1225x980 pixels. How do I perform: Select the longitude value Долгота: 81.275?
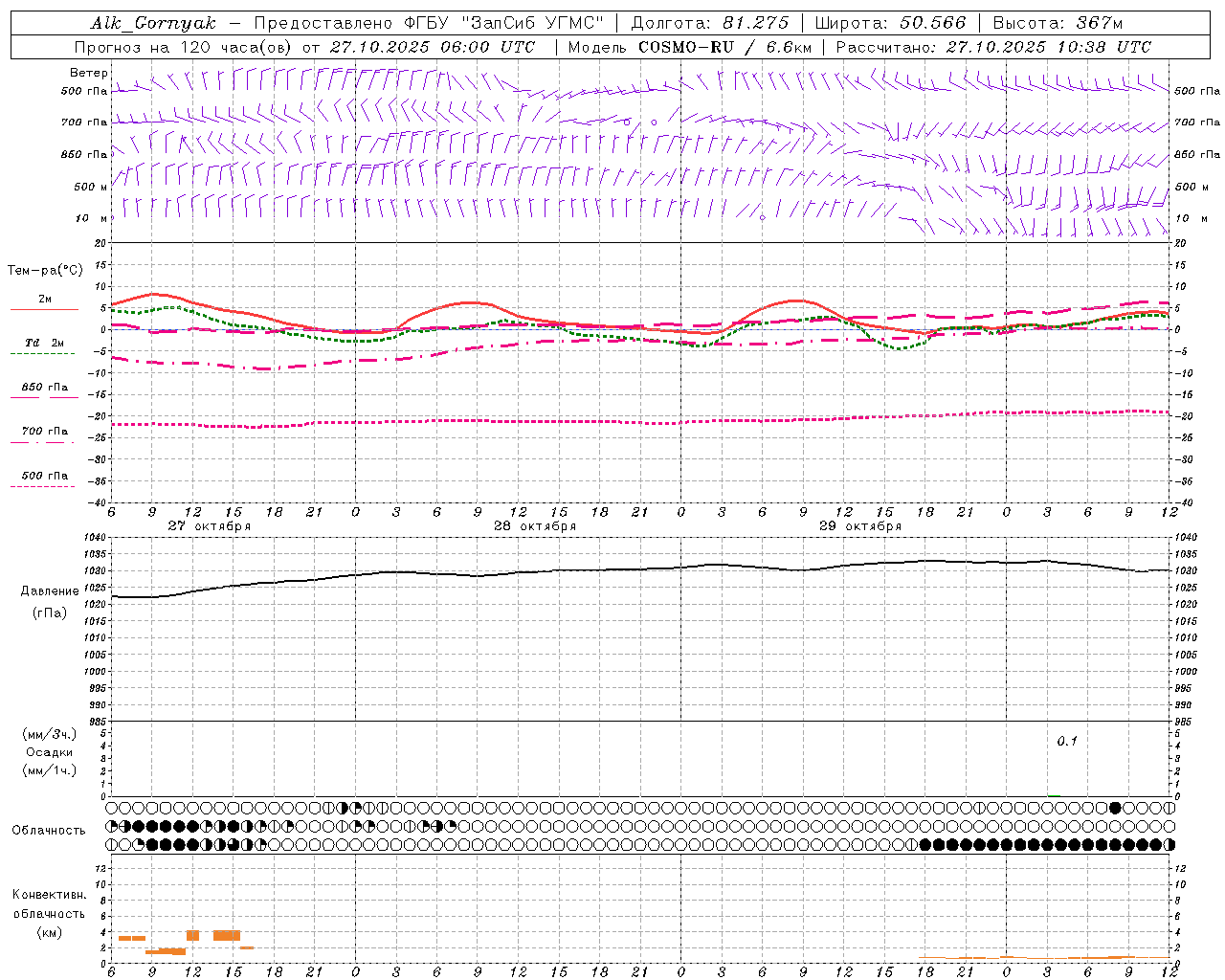710,23
